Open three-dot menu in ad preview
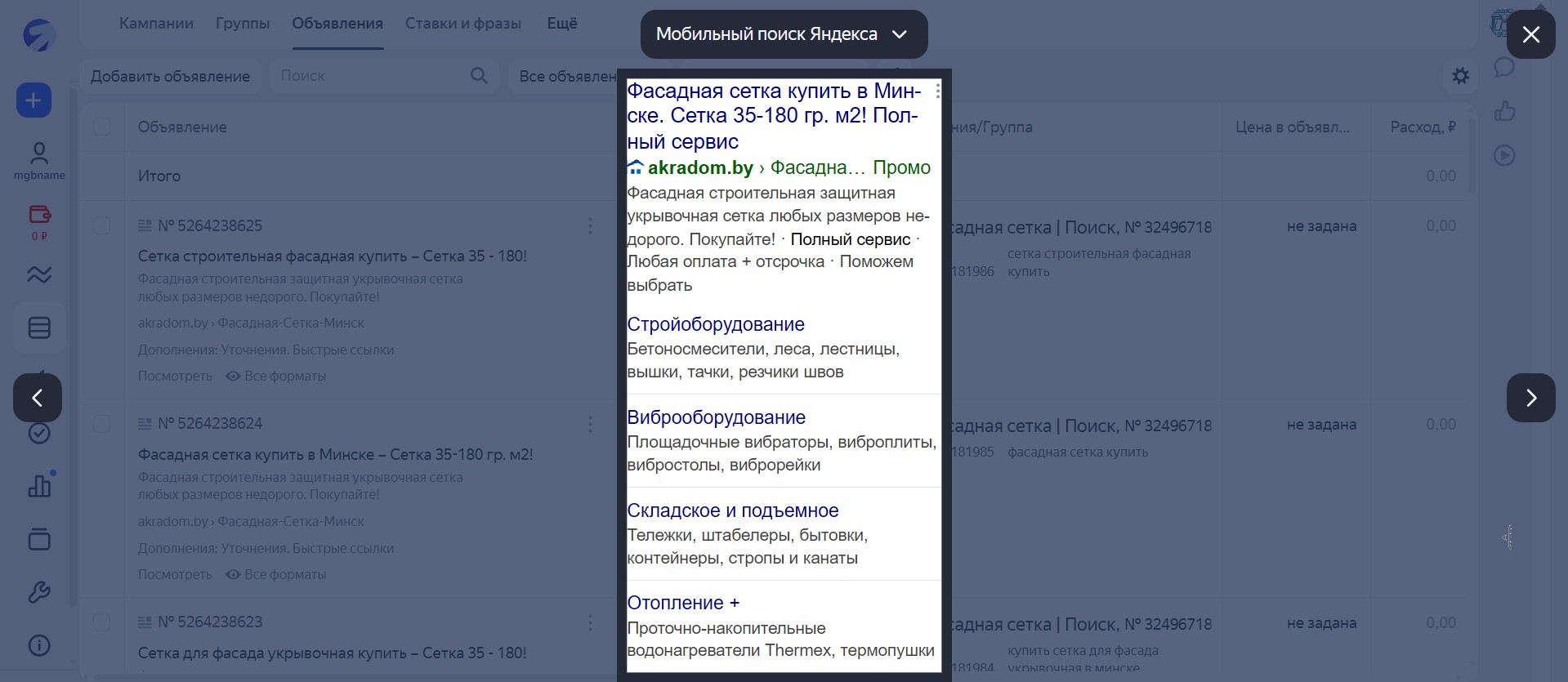Image resolution: width=1568 pixels, height=682 pixels. tap(937, 91)
